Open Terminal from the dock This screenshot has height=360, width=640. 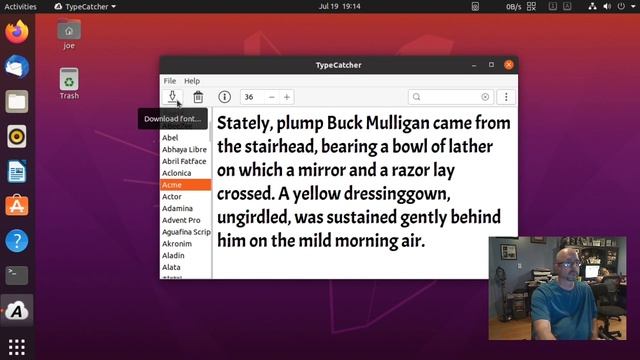(17, 276)
